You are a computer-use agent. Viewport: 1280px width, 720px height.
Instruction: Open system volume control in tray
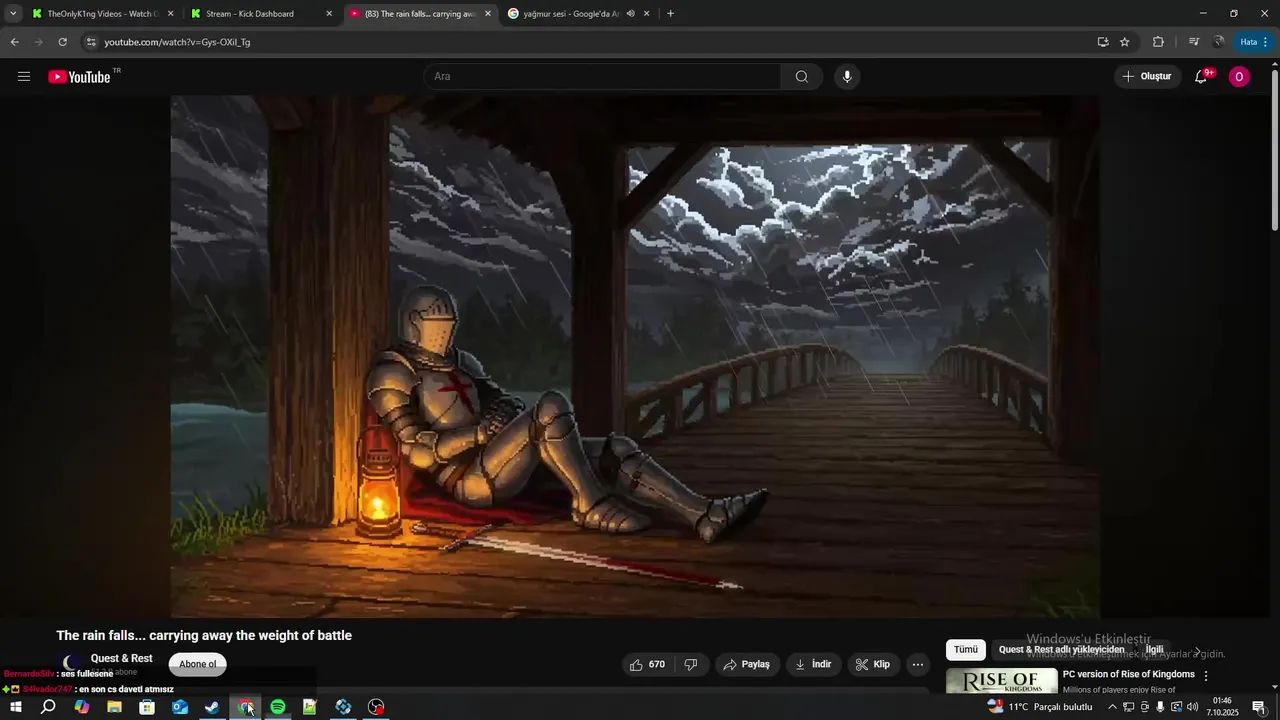1192,707
